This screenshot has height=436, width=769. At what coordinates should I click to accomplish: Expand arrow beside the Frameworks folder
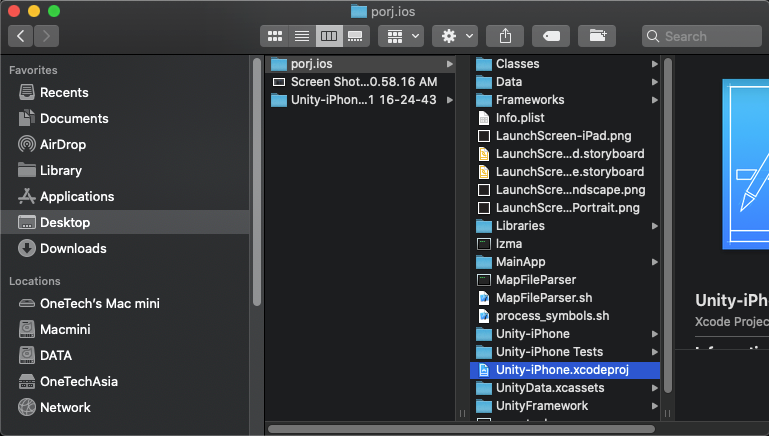click(654, 100)
